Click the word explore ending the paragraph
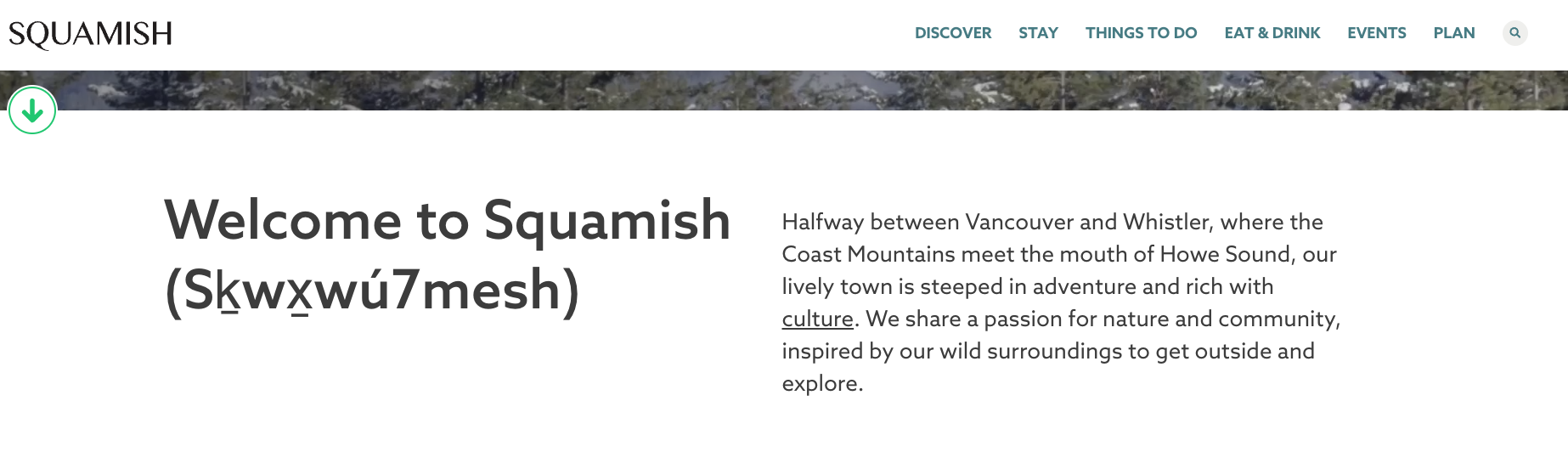 pyautogui.click(x=819, y=383)
